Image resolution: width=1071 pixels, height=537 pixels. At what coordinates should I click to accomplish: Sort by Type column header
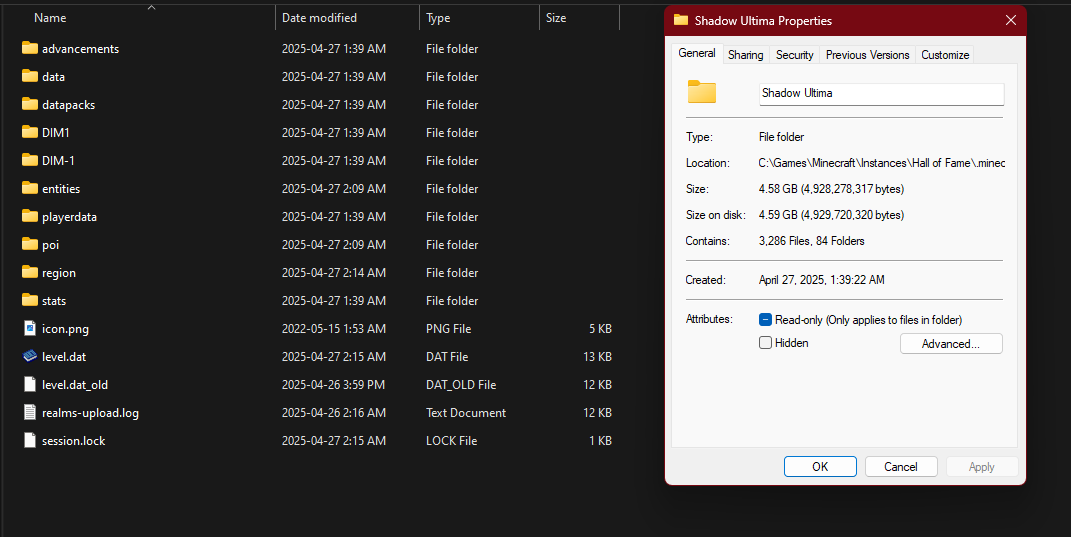(438, 18)
